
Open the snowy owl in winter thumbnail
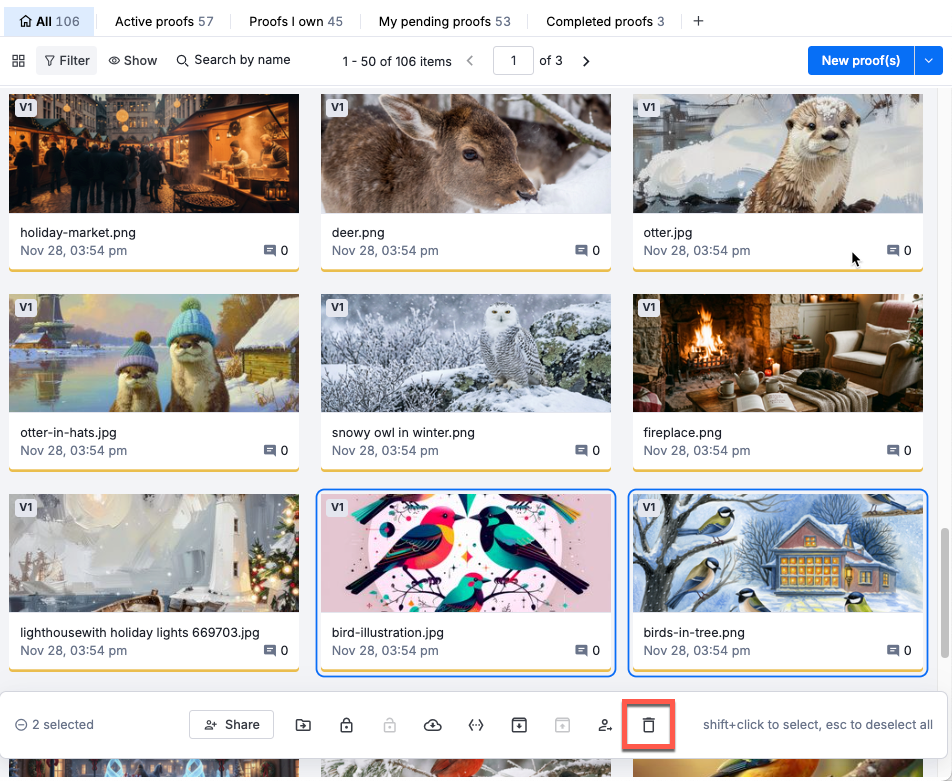pos(466,353)
